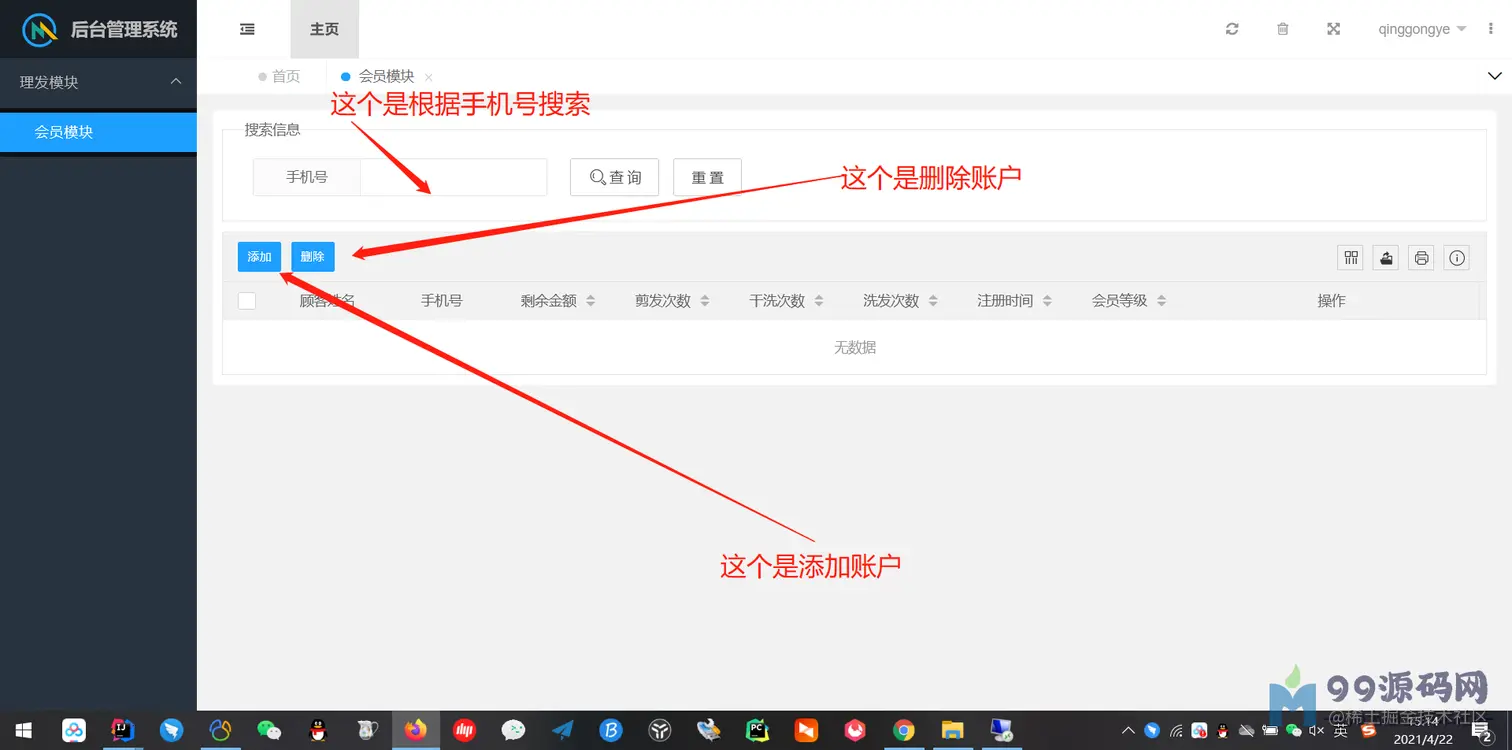
Task: Sort by 注册时间 column arrows
Action: pos(1047,301)
